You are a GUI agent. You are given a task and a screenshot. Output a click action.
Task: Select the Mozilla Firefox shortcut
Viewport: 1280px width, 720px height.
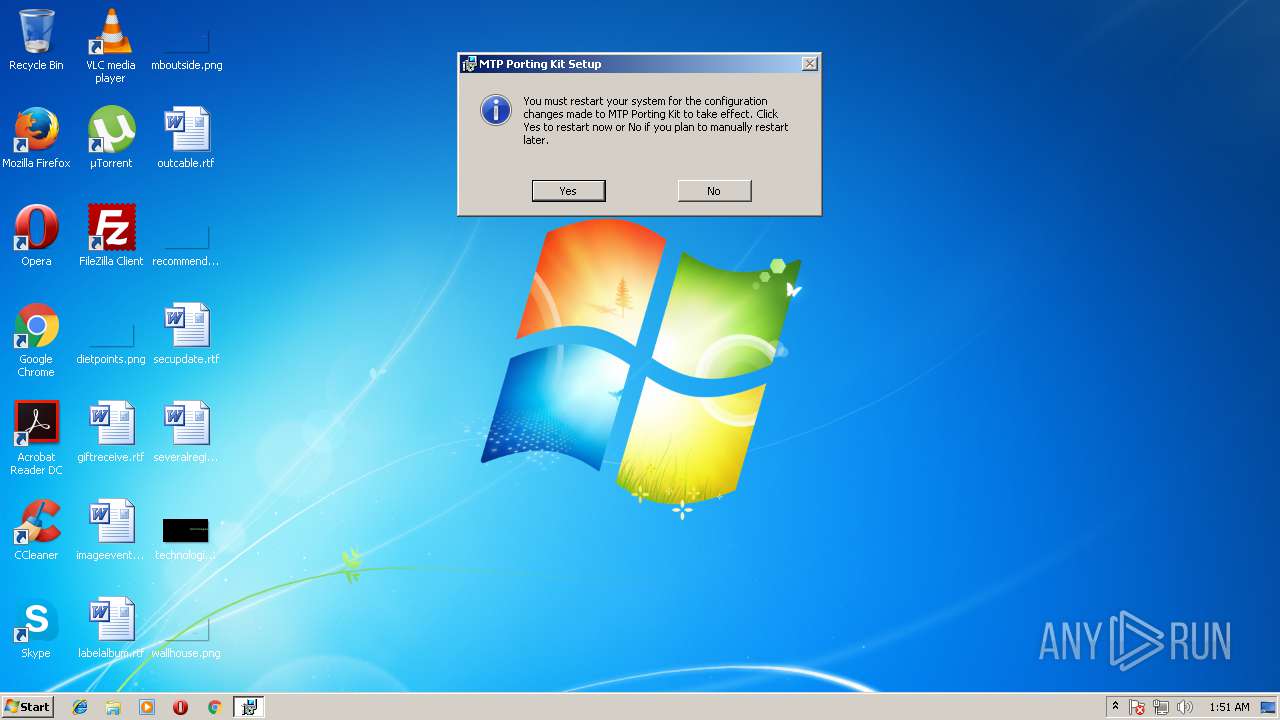36,138
